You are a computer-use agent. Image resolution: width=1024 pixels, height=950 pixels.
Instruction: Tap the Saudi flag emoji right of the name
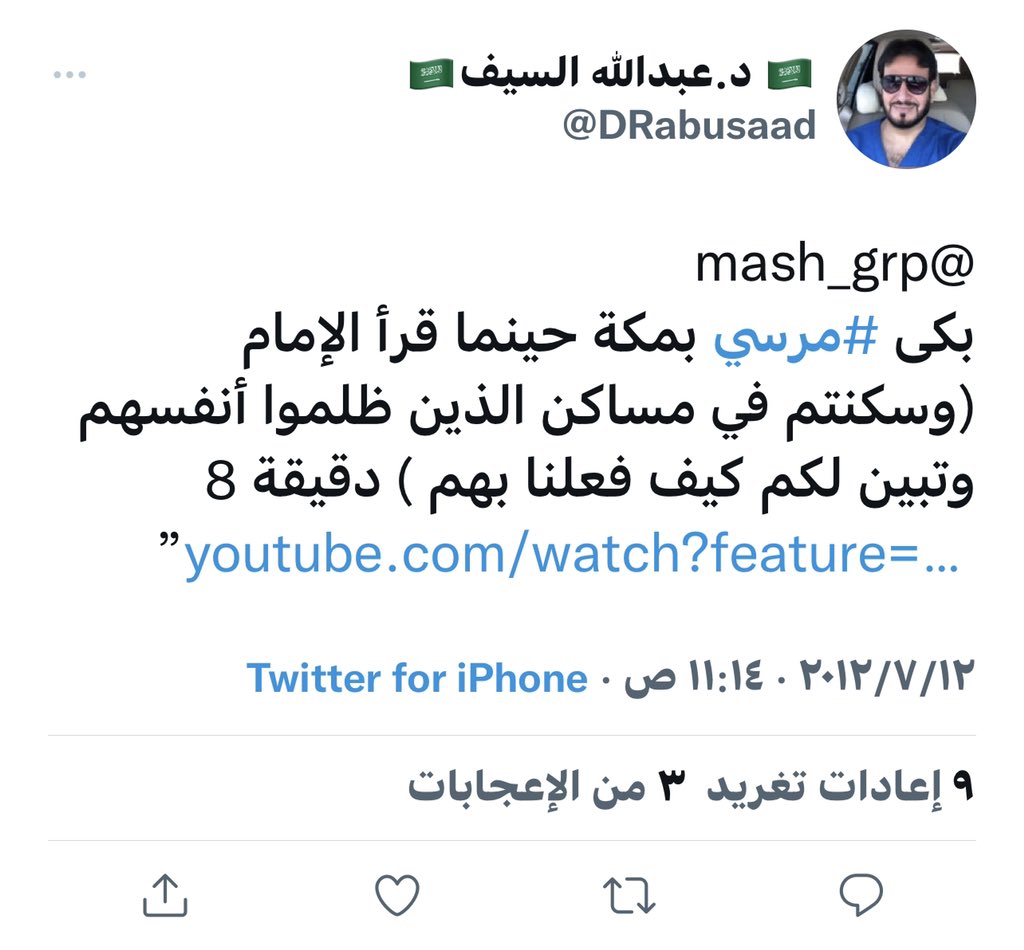[789, 74]
